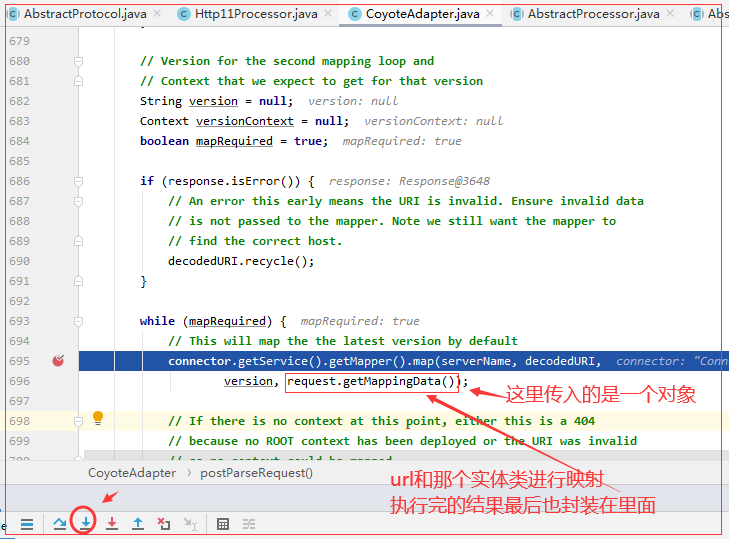Toggle fold end marker at line 689
This screenshot has height=539, width=729.
(79, 241)
